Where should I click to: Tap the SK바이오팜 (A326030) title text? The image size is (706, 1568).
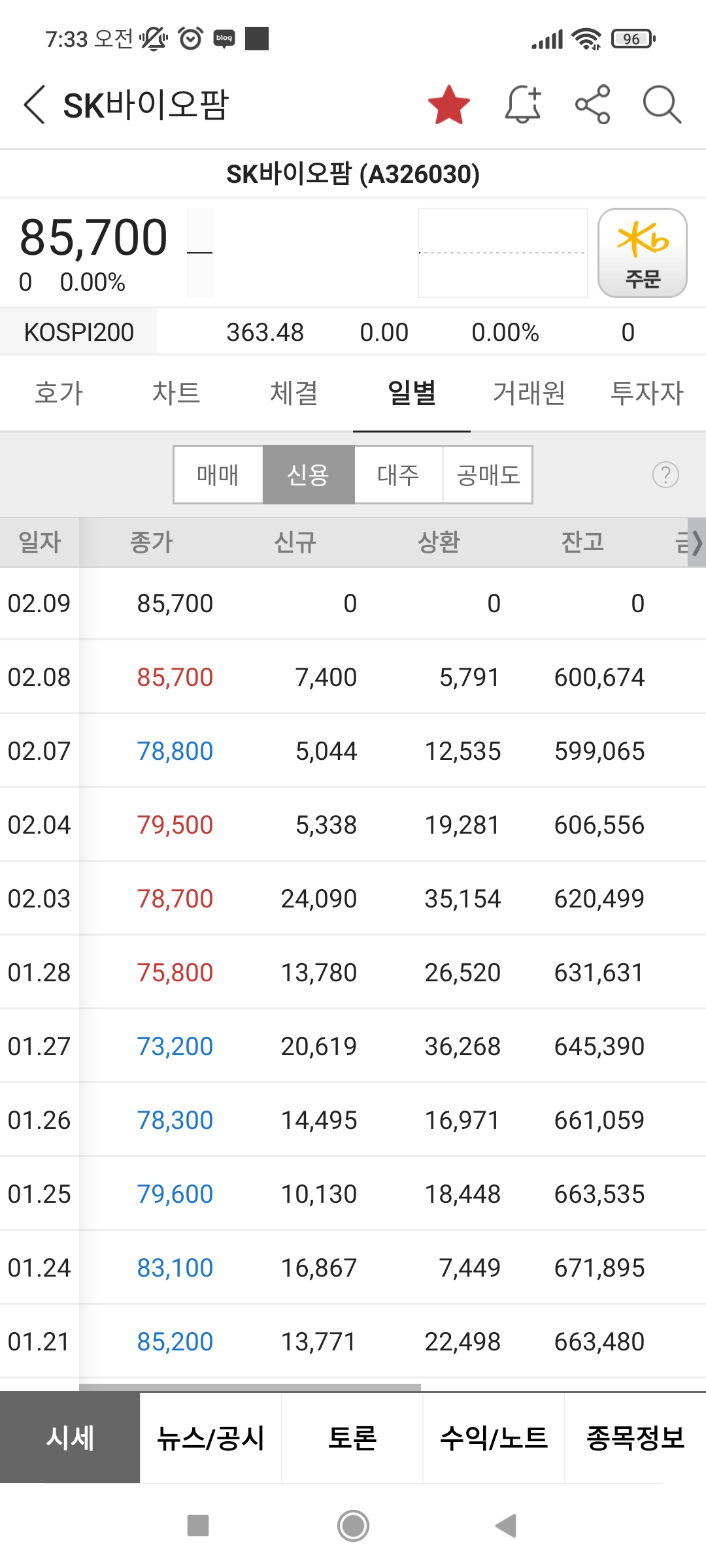pyautogui.click(x=353, y=174)
